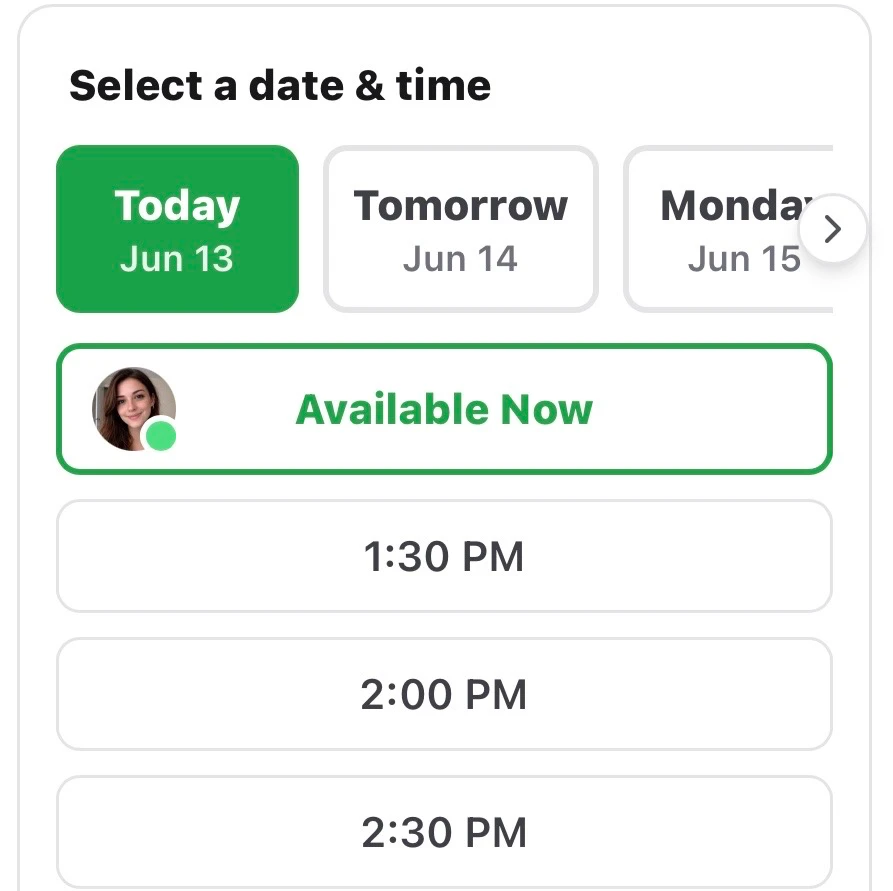Pick the 1:30 PM time slot
893x891 pixels.
tap(444, 556)
